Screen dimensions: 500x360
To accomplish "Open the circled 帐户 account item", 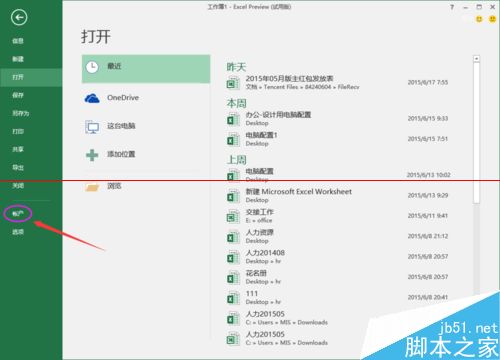I will point(18,214).
